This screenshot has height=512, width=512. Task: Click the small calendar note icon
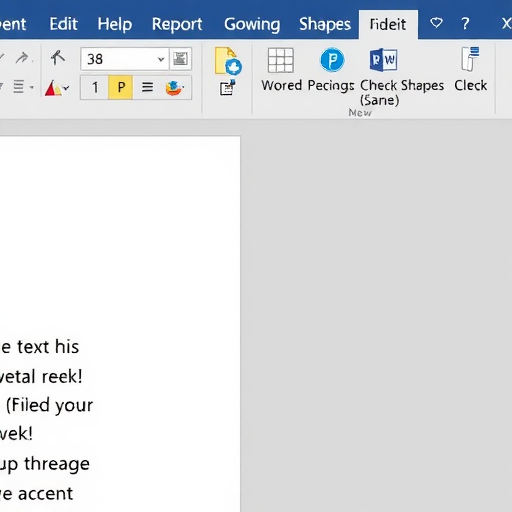(x=227, y=88)
